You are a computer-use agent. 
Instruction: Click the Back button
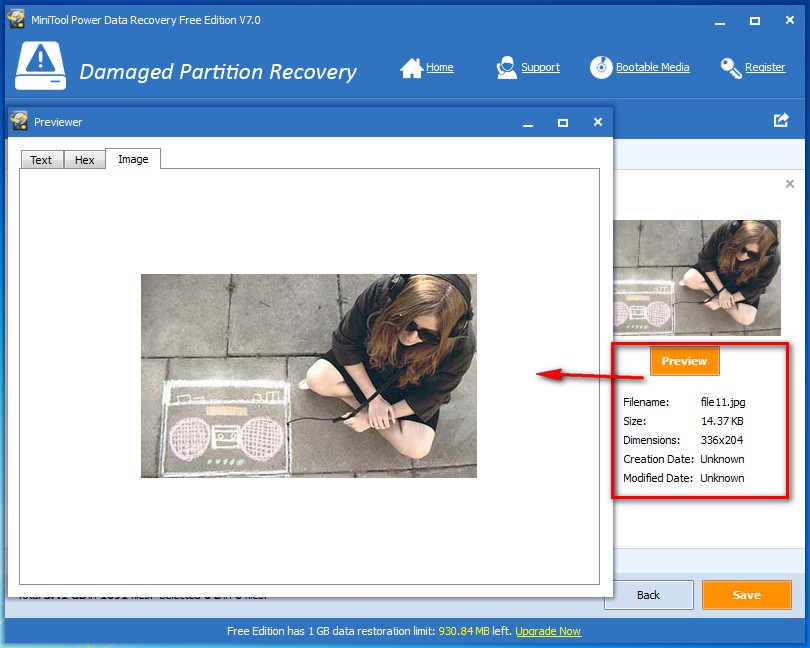tap(648, 595)
